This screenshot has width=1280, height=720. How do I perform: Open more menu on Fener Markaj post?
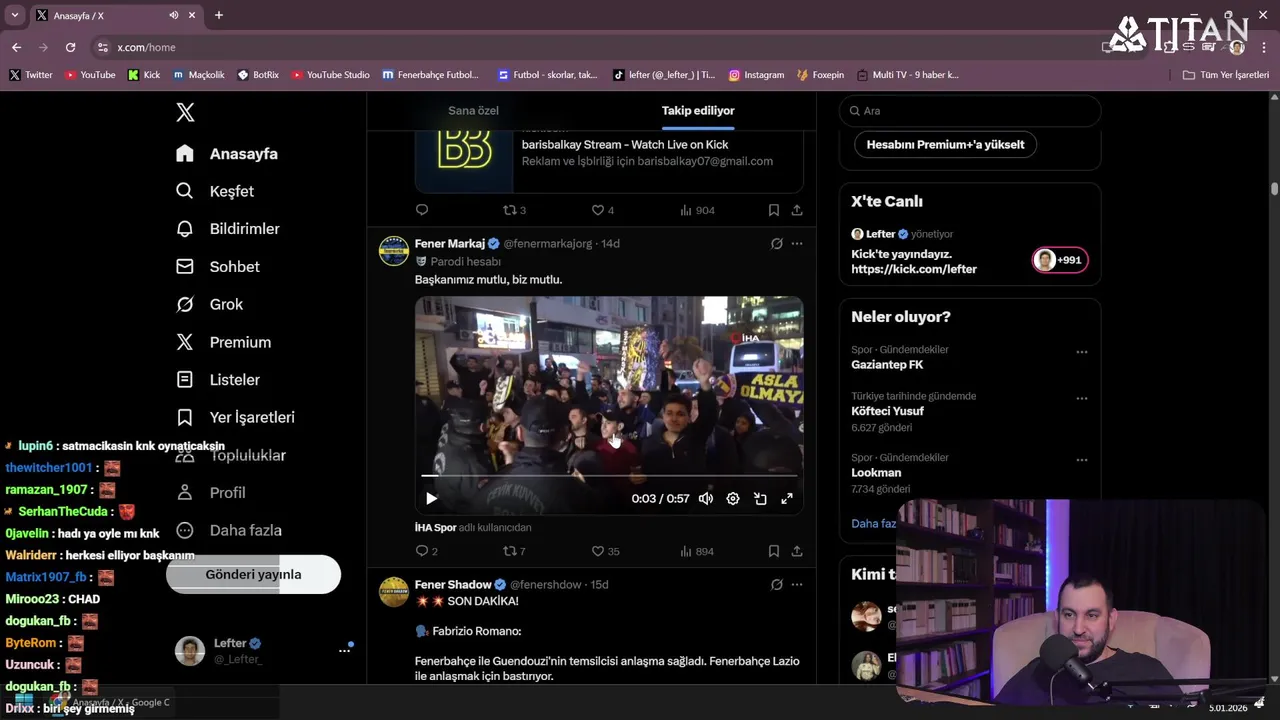point(797,243)
